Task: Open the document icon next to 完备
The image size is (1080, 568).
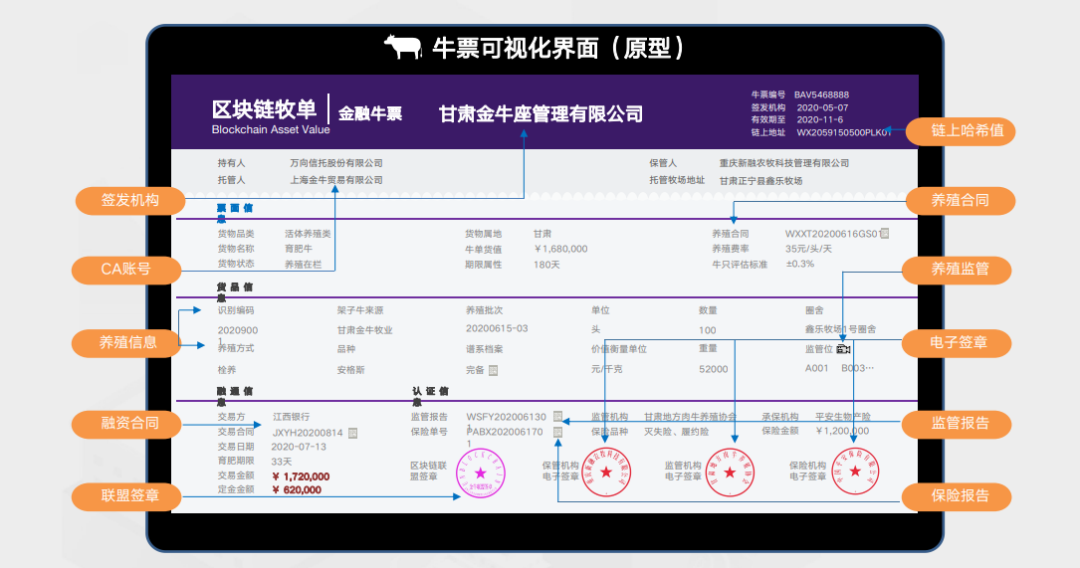Action: click(x=493, y=370)
